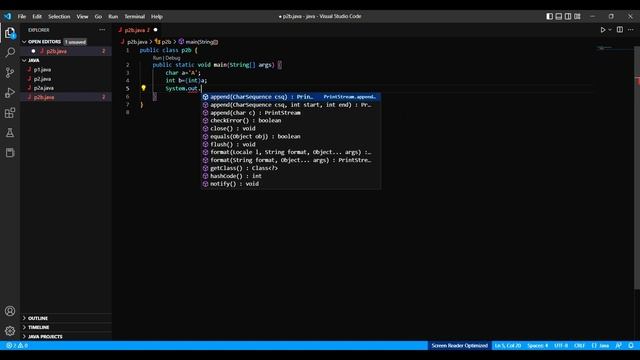This screenshot has width=640, height=360.
Task: Open the Terminal menu
Action: (x=135, y=16)
